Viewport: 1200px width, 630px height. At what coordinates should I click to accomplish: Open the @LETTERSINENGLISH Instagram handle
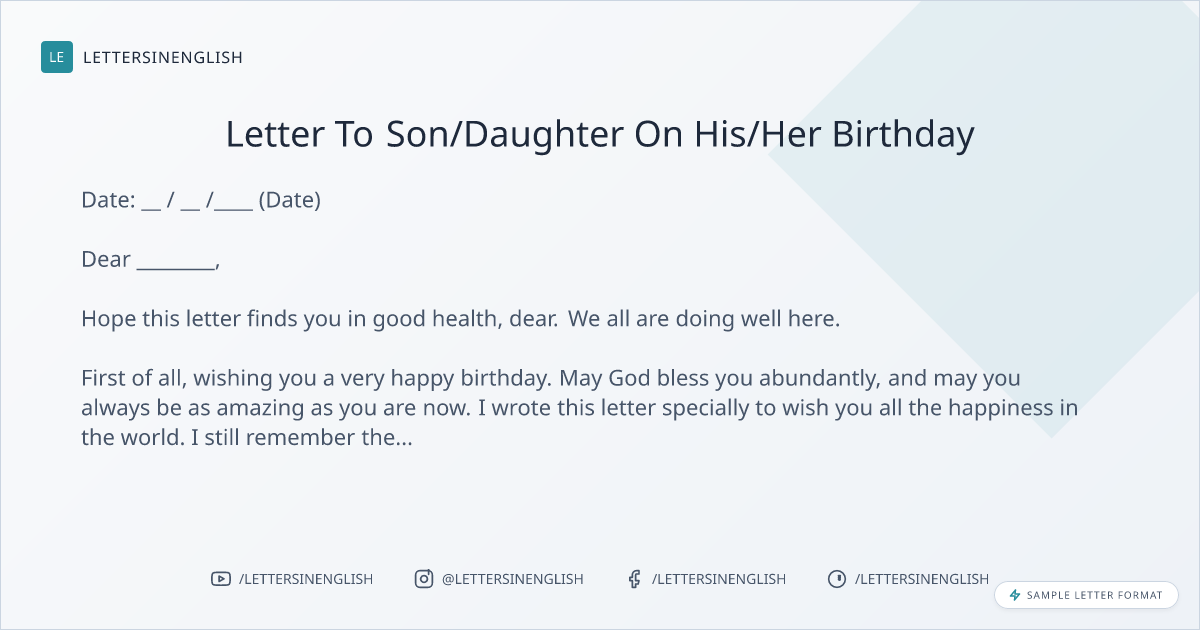pyautogui.click(x=512, y=579)
